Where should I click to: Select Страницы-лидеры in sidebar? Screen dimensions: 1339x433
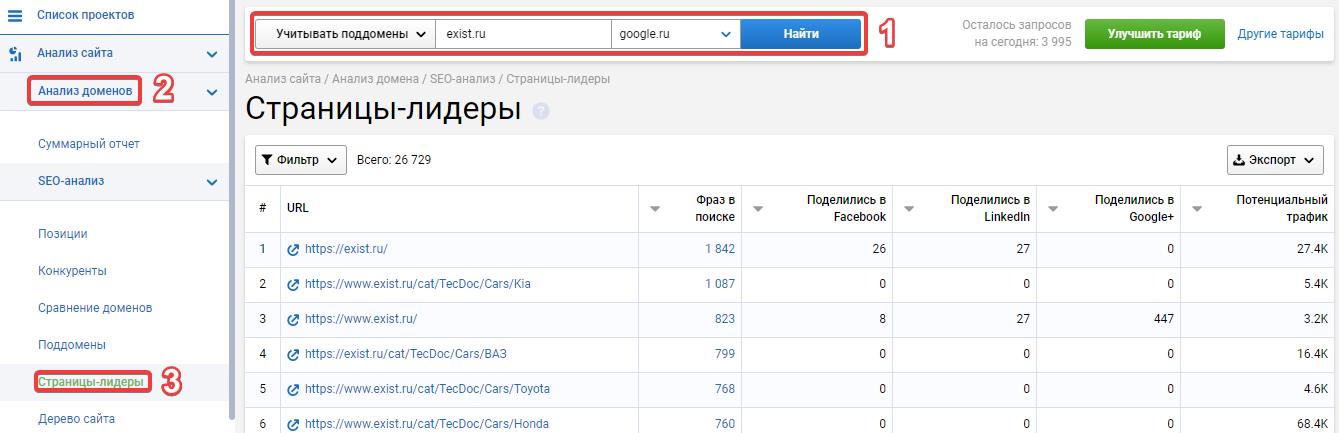pos(90,382)
